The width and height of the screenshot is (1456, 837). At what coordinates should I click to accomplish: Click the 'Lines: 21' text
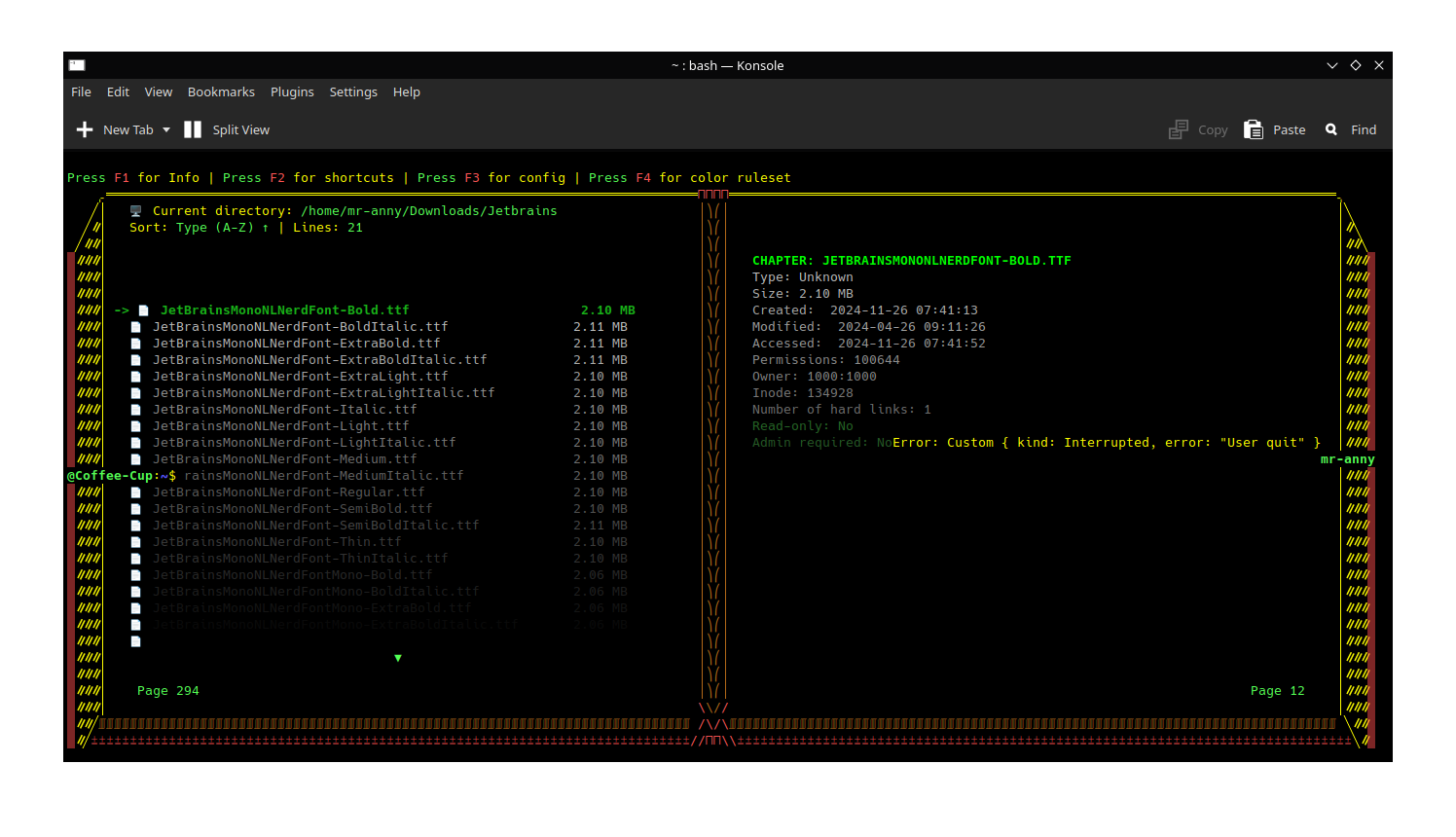(x=328, y=228)
